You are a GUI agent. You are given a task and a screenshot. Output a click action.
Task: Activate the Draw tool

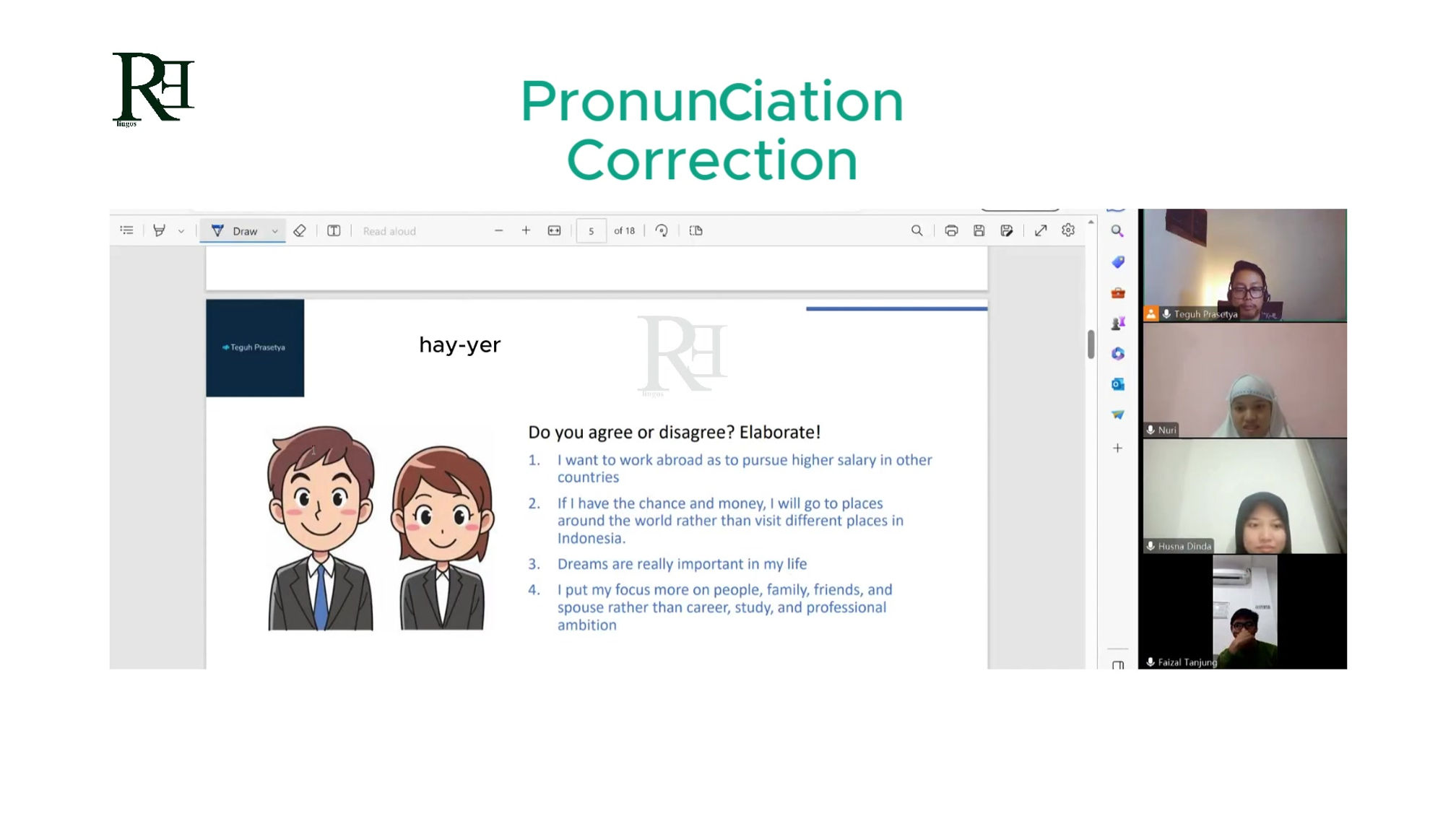point(235,232)
